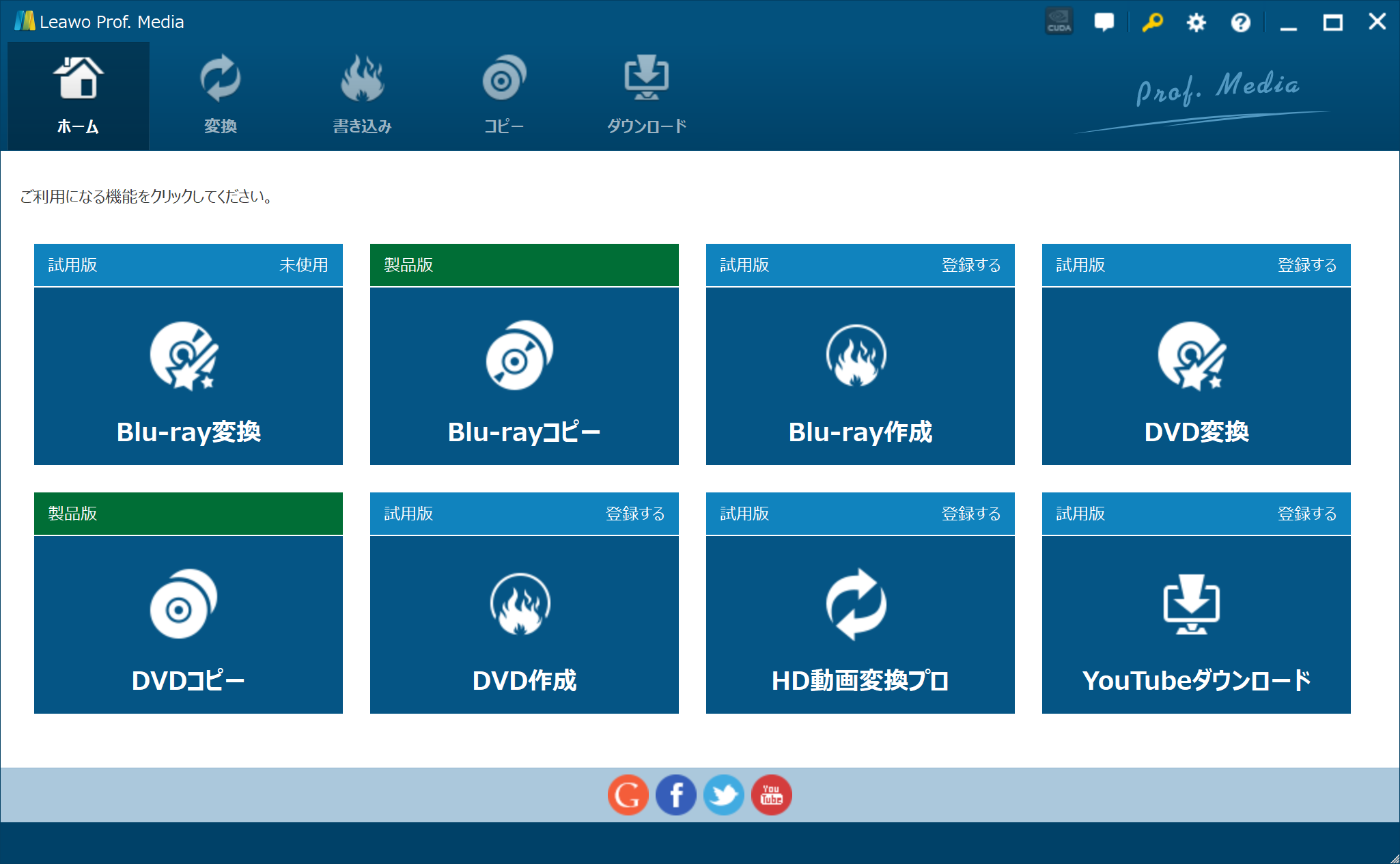Click 未使用 on the Blu-ray変換 header
The height and width of the screenshot is (866, 1400).
(303, 265)
